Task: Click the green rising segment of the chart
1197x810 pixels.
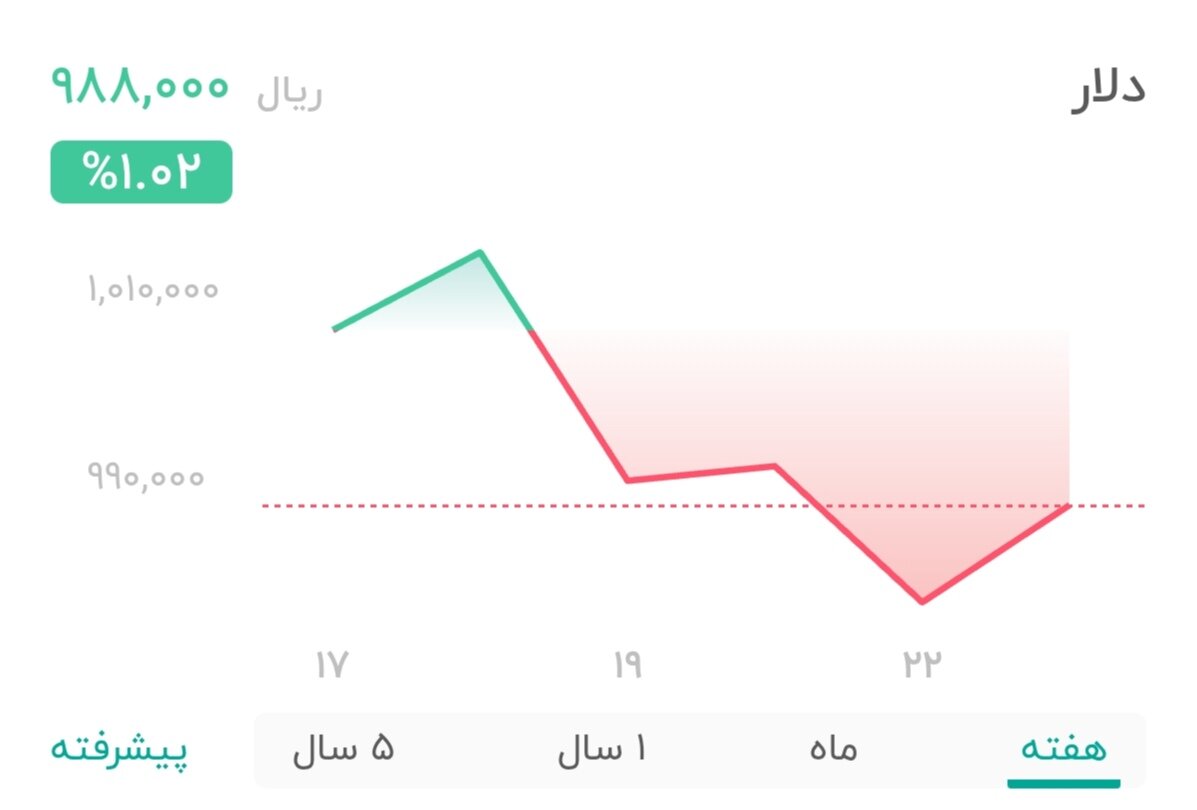Action: click(x=410, y=290)
